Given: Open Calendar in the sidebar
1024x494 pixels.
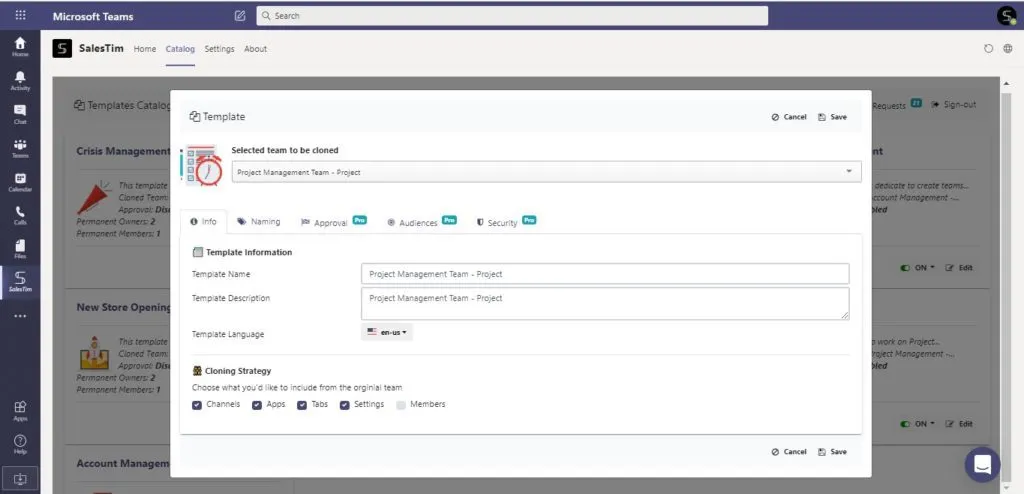Looking at the screenshot, I should (x=20, y=182).
